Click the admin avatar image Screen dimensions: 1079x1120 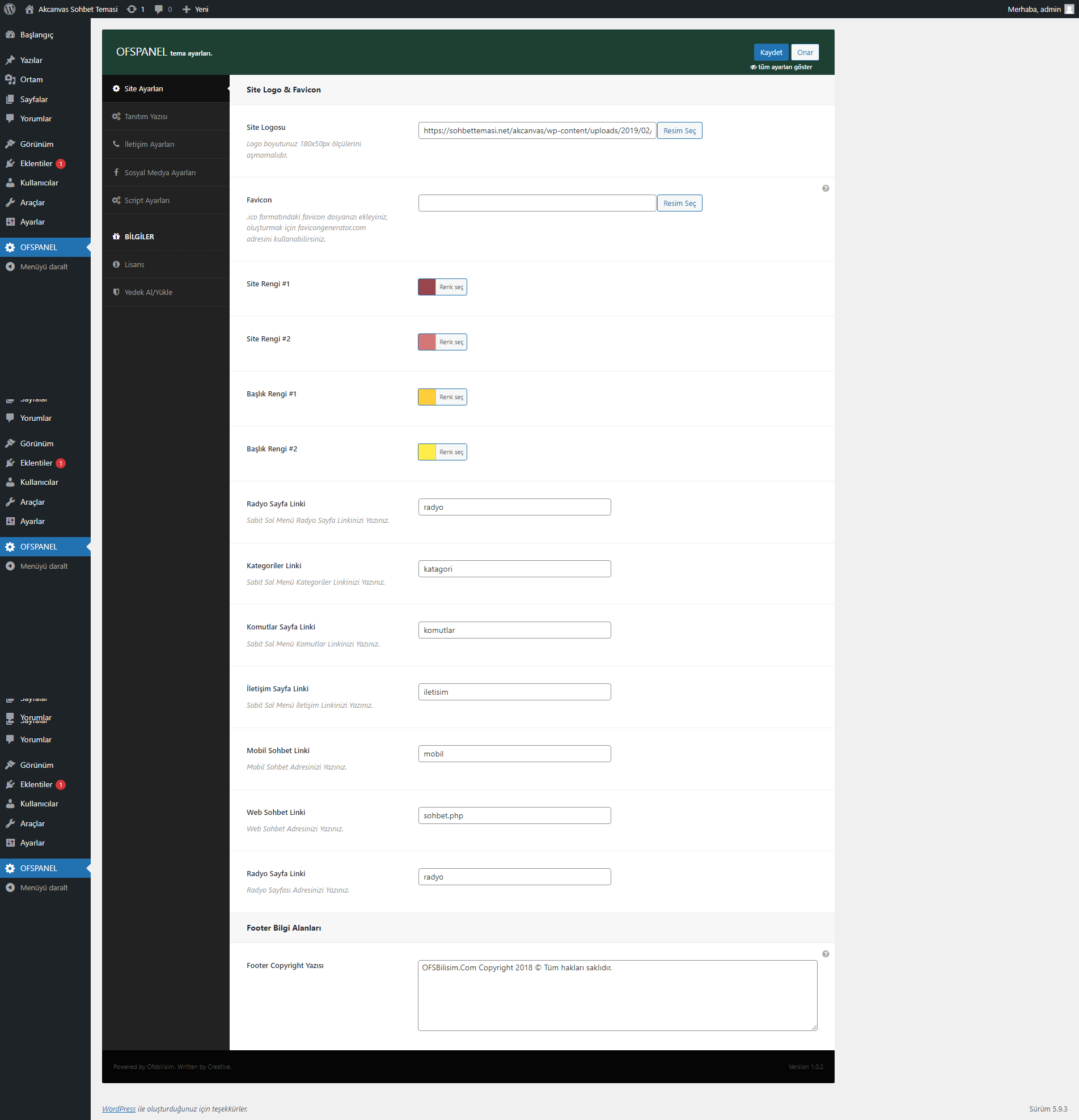(x=1069, y=9)
